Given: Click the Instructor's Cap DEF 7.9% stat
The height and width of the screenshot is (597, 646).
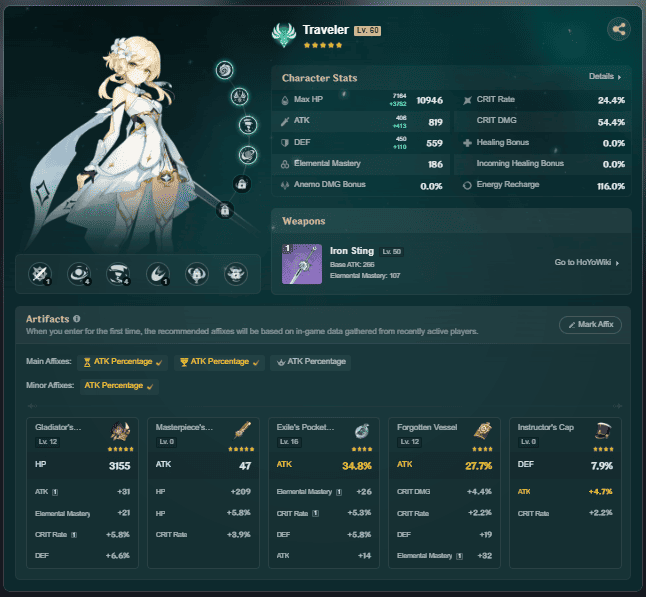Looking at the screenshot, I should [565, 466].
